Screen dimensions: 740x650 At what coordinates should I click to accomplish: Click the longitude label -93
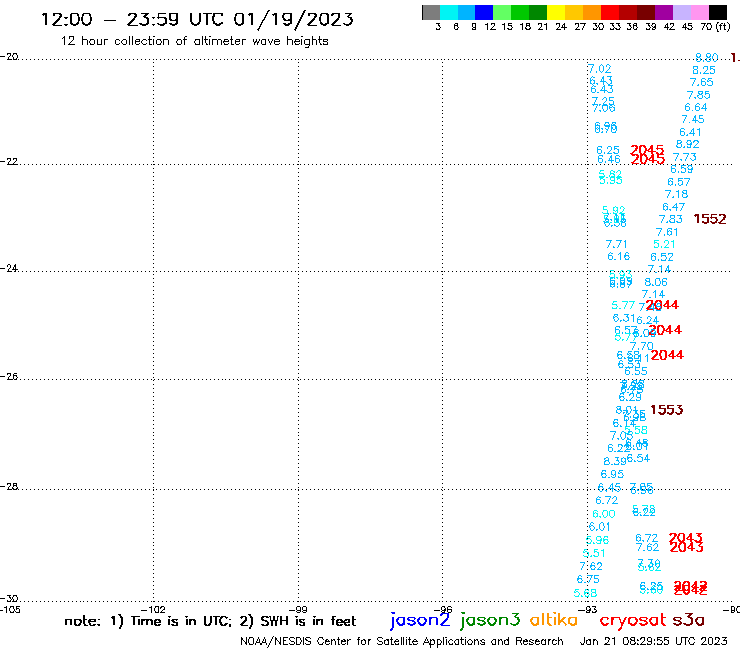pyautogui.click(x=588, y=610)
